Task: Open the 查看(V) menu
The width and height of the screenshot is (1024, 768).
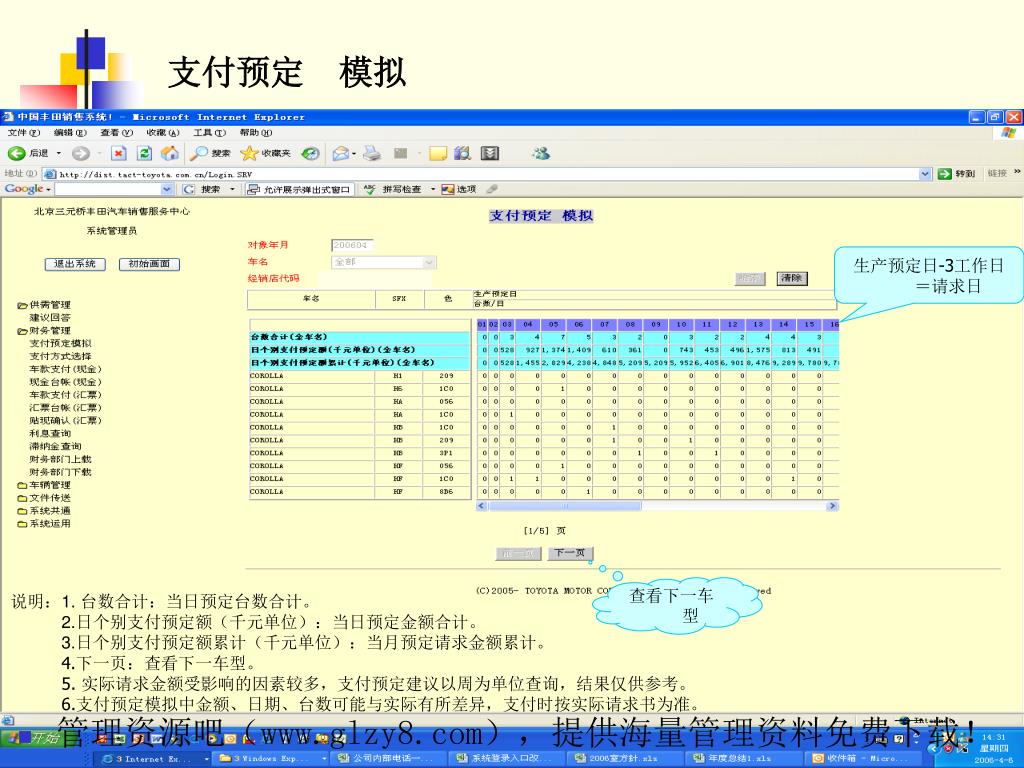Action: click(116, 133)
